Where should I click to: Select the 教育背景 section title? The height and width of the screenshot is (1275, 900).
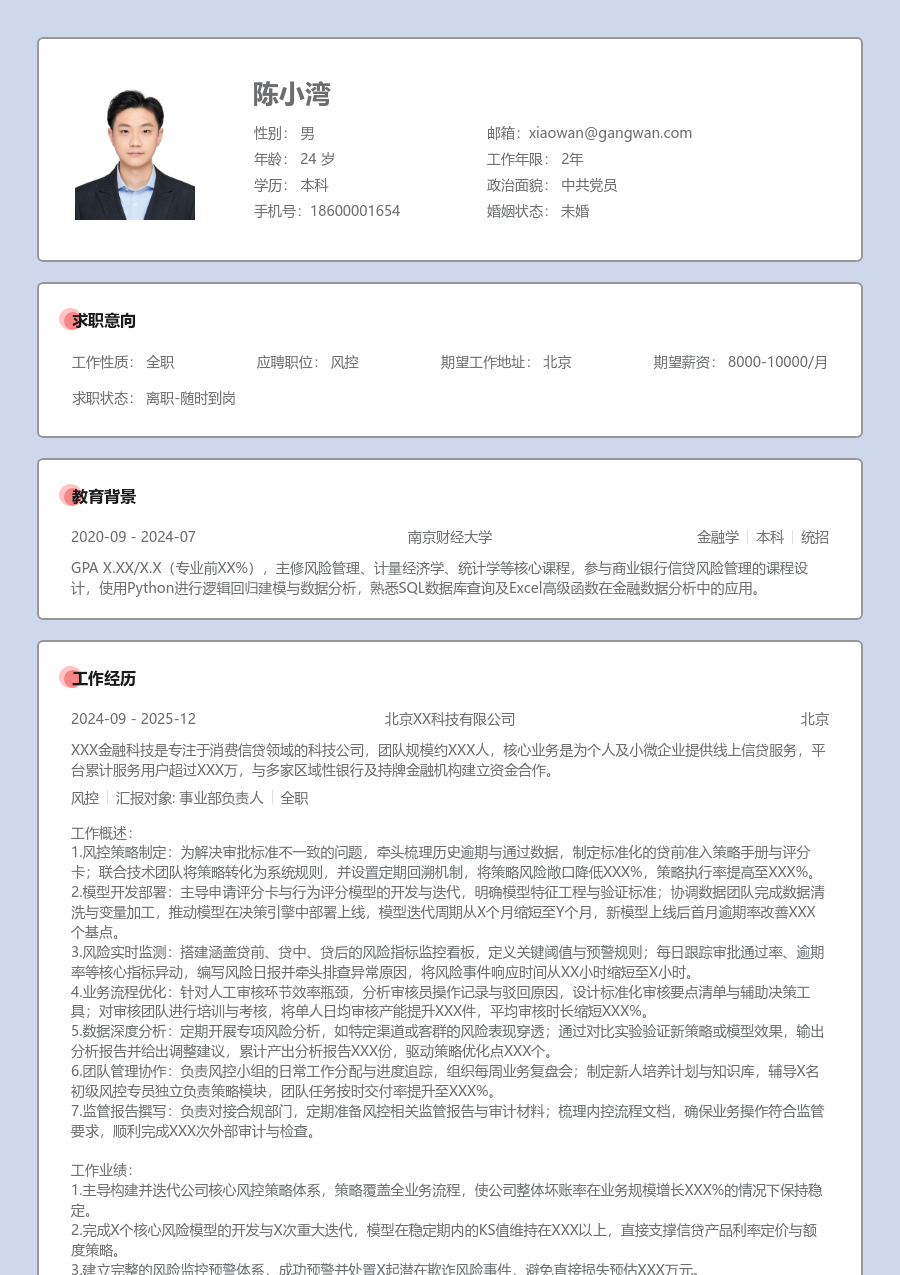[104, 497]
